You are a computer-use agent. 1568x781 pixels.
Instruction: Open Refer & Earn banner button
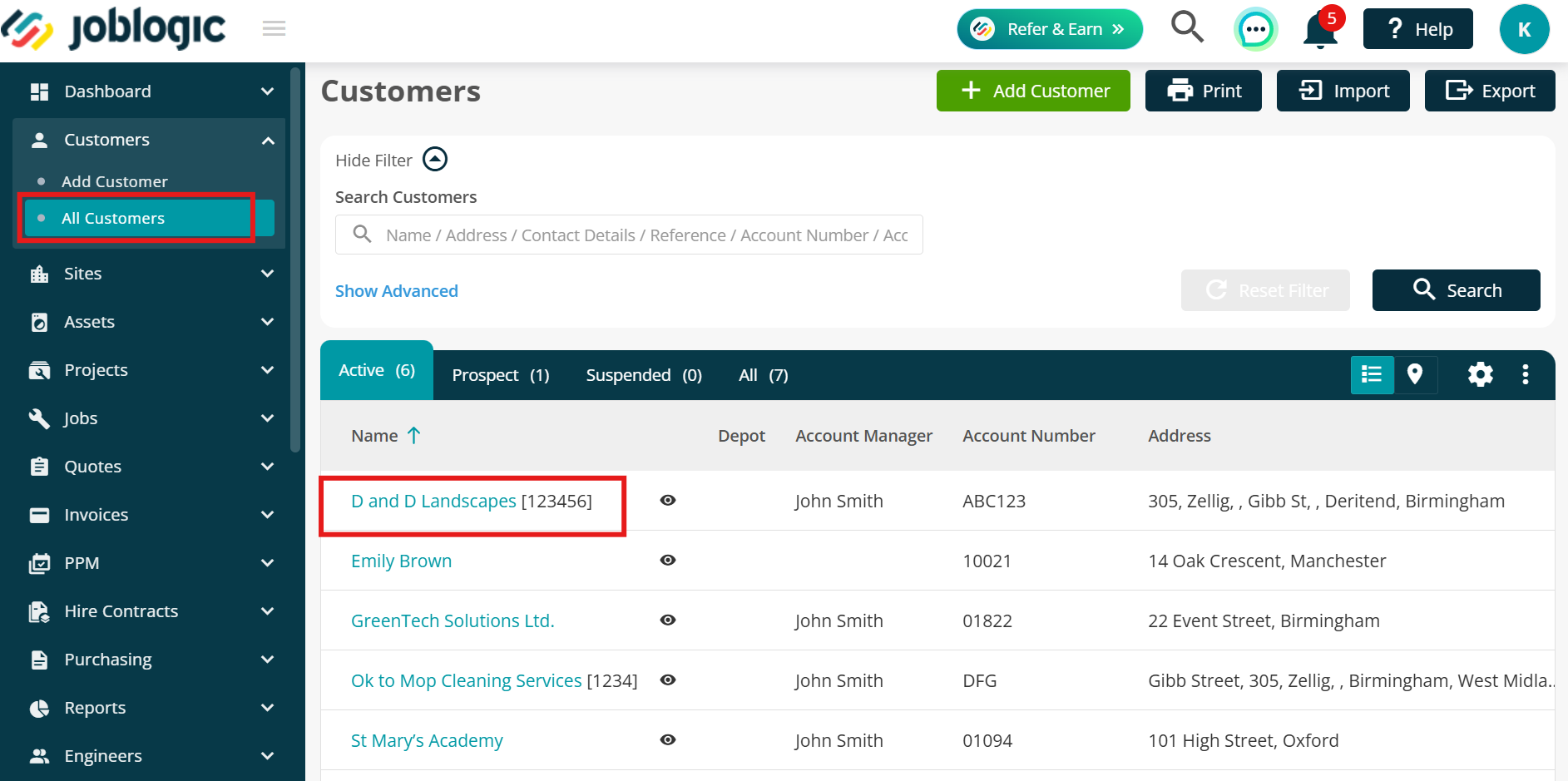click(1050, 29)
